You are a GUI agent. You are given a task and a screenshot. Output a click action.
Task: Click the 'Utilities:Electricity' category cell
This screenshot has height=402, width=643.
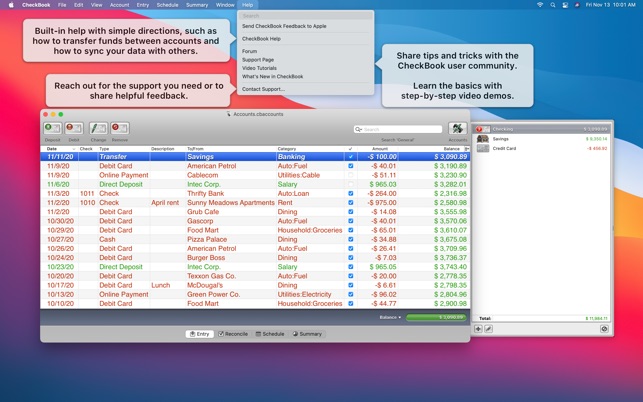pyautogui.click(x=304, y=295)
